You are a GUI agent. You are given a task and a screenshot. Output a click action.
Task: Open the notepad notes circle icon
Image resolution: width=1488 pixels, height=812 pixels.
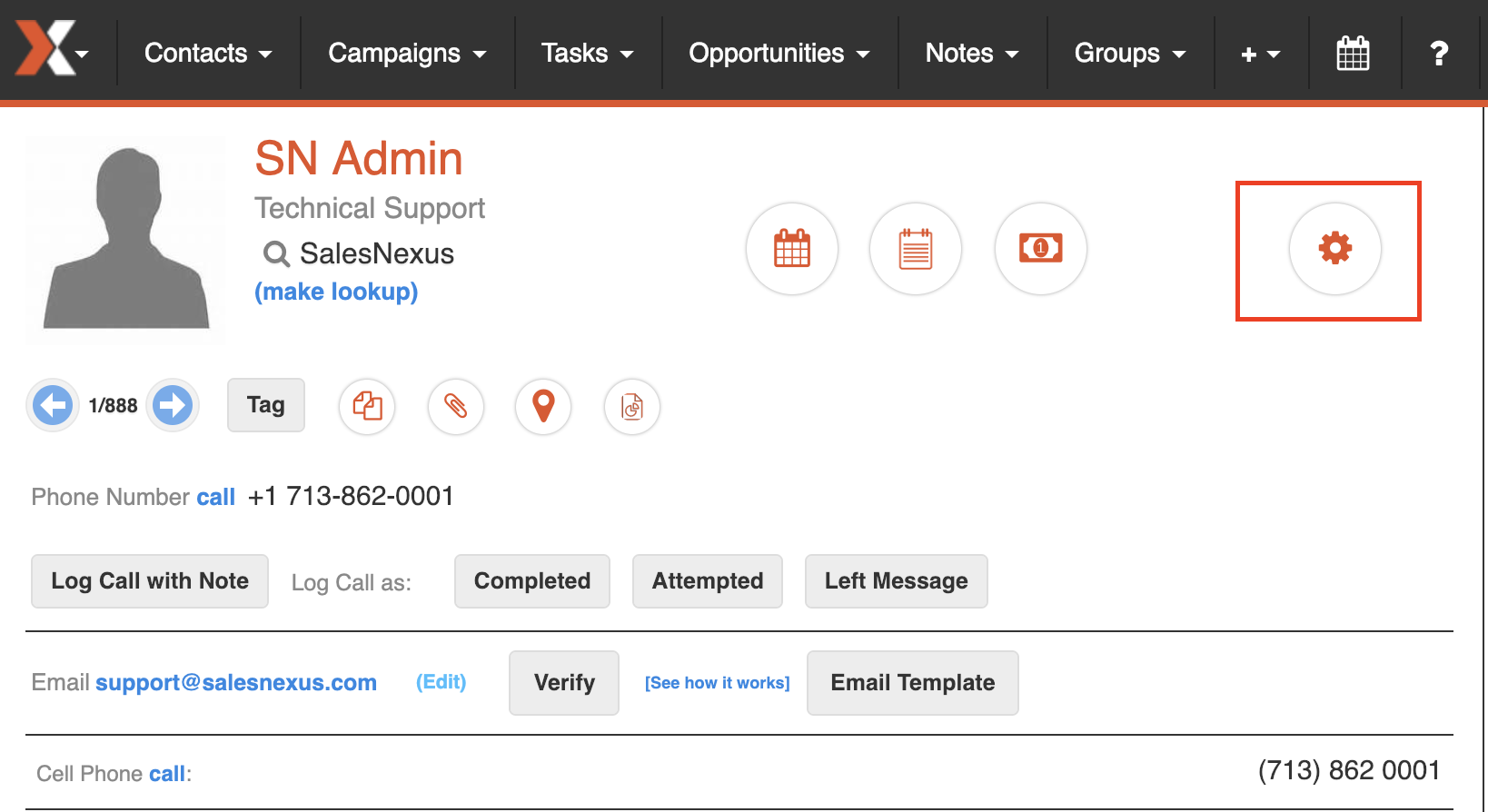pos(916,248)
